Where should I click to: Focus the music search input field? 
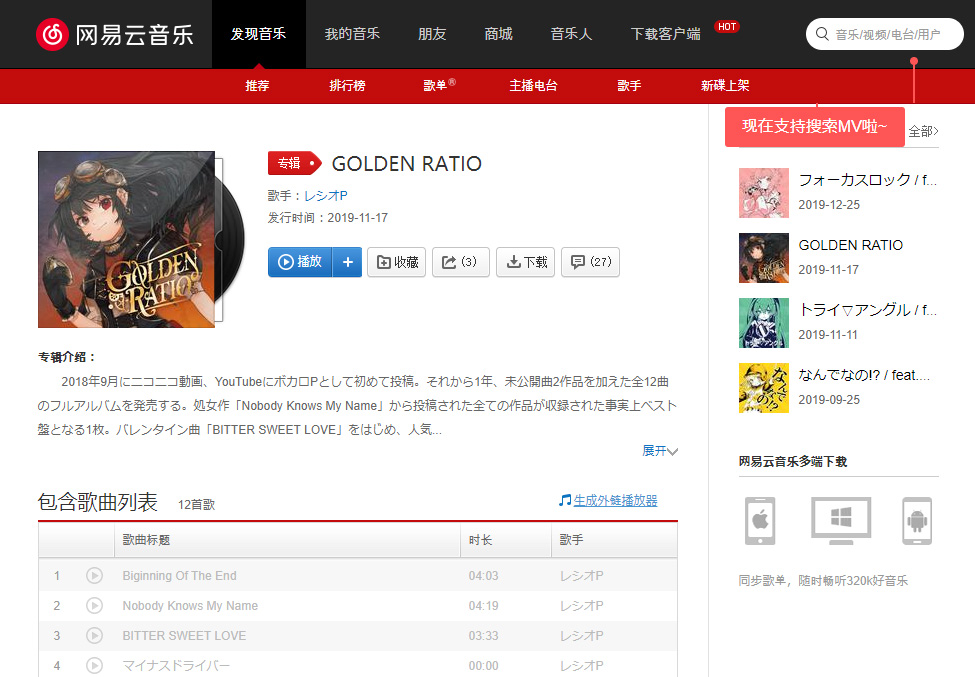point(894,34)
